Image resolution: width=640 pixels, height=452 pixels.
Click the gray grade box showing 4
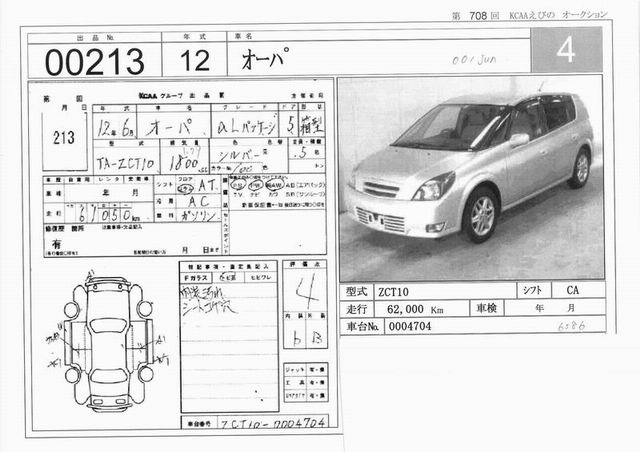(x=566, y=50)
